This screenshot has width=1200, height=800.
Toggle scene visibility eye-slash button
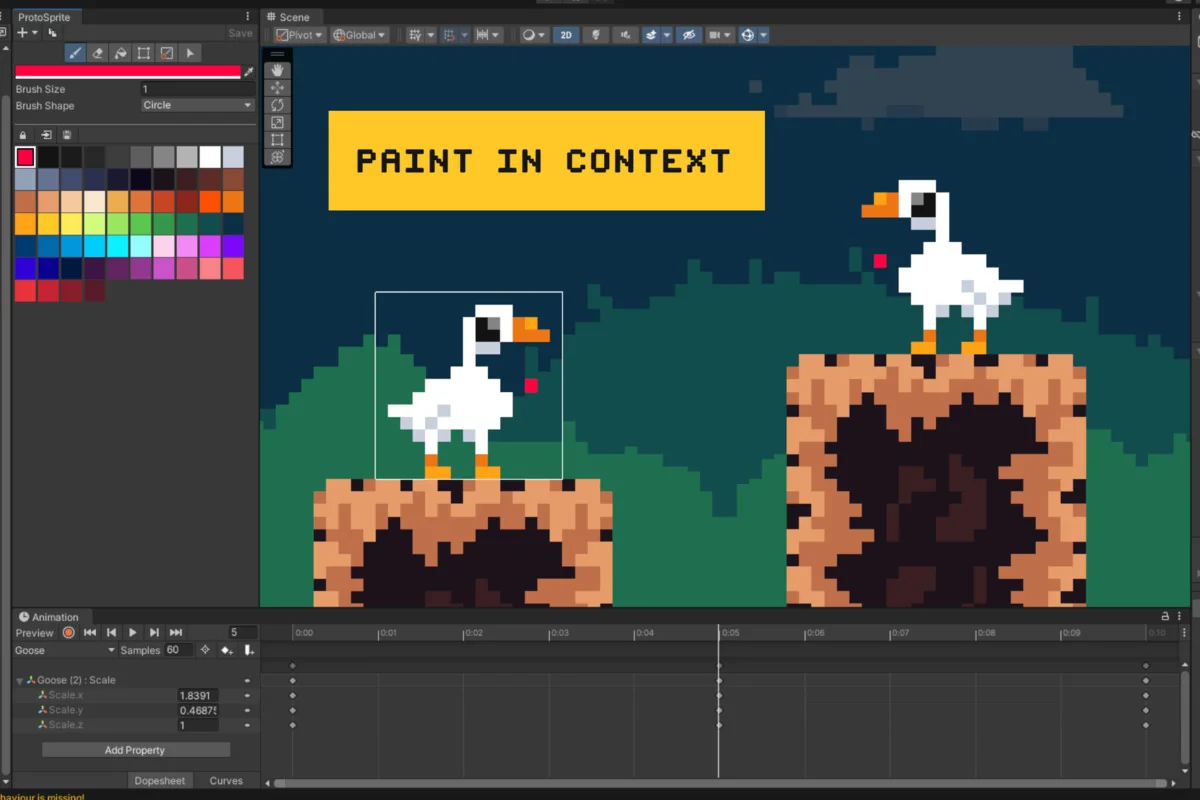pos(687,35)
